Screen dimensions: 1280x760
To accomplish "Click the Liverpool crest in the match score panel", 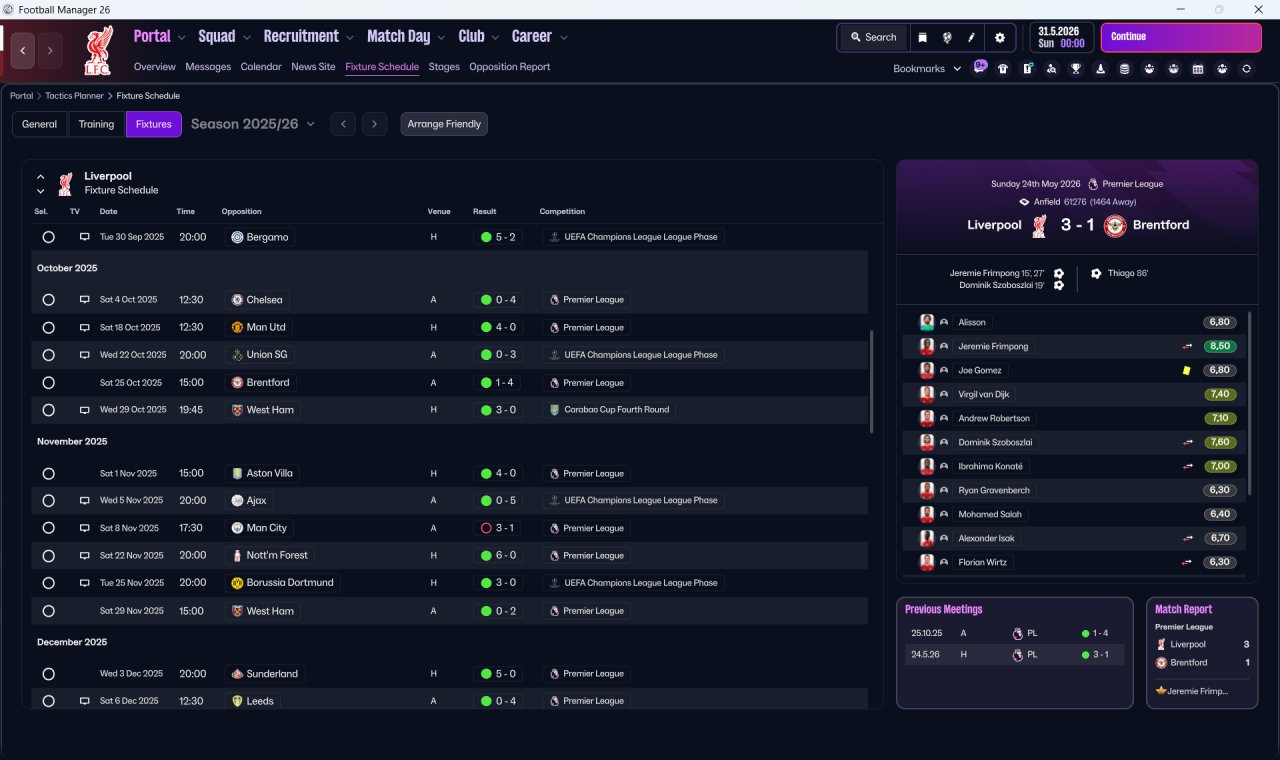I will coord(1039,225).
